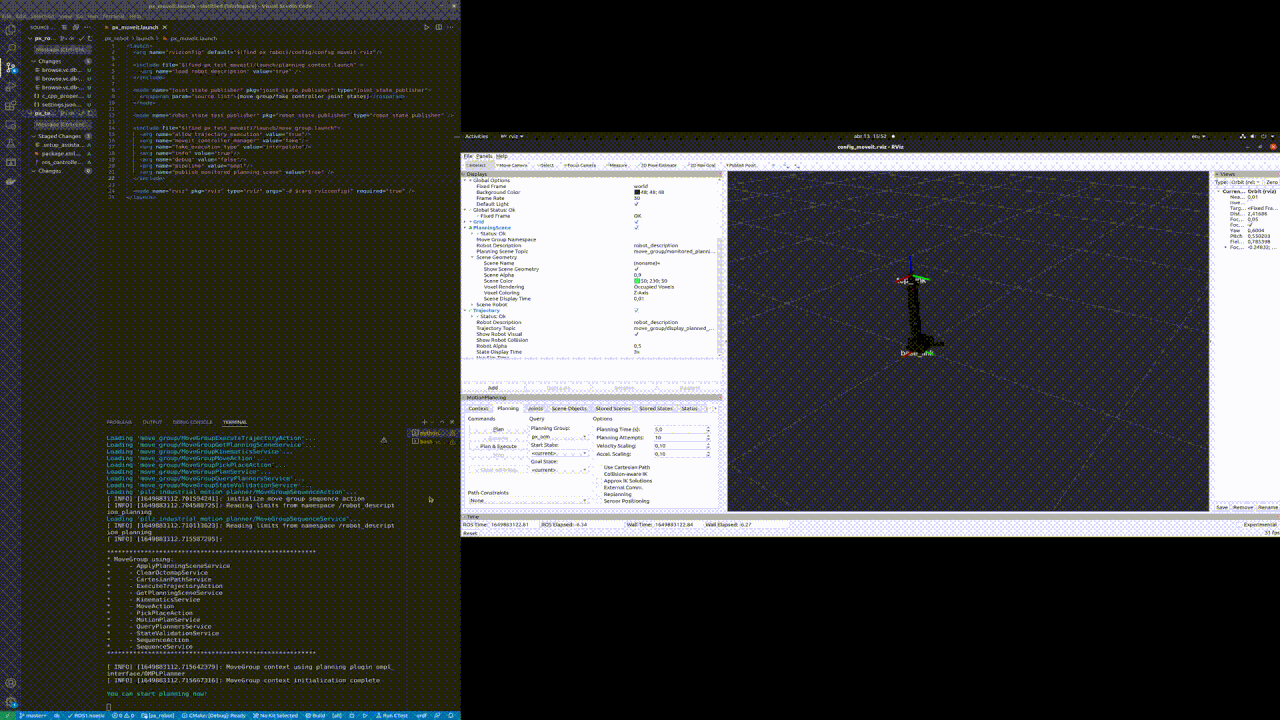Split the VS Code editor right
The image size is (1280, 720).
point(440,27)
